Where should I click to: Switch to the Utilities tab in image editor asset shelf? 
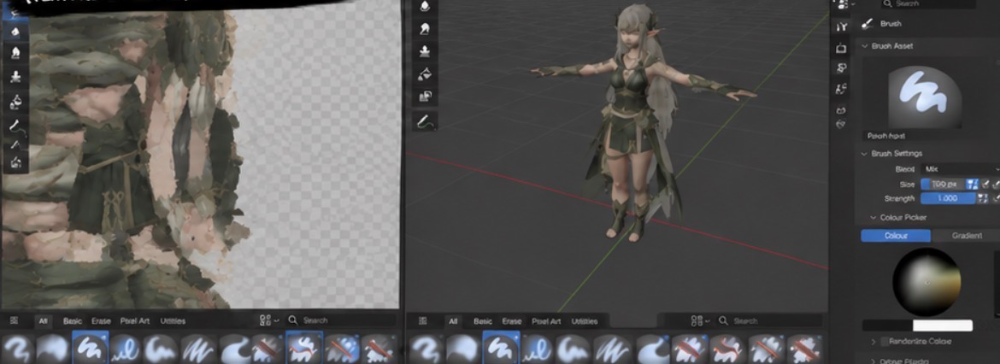(172, 321)
